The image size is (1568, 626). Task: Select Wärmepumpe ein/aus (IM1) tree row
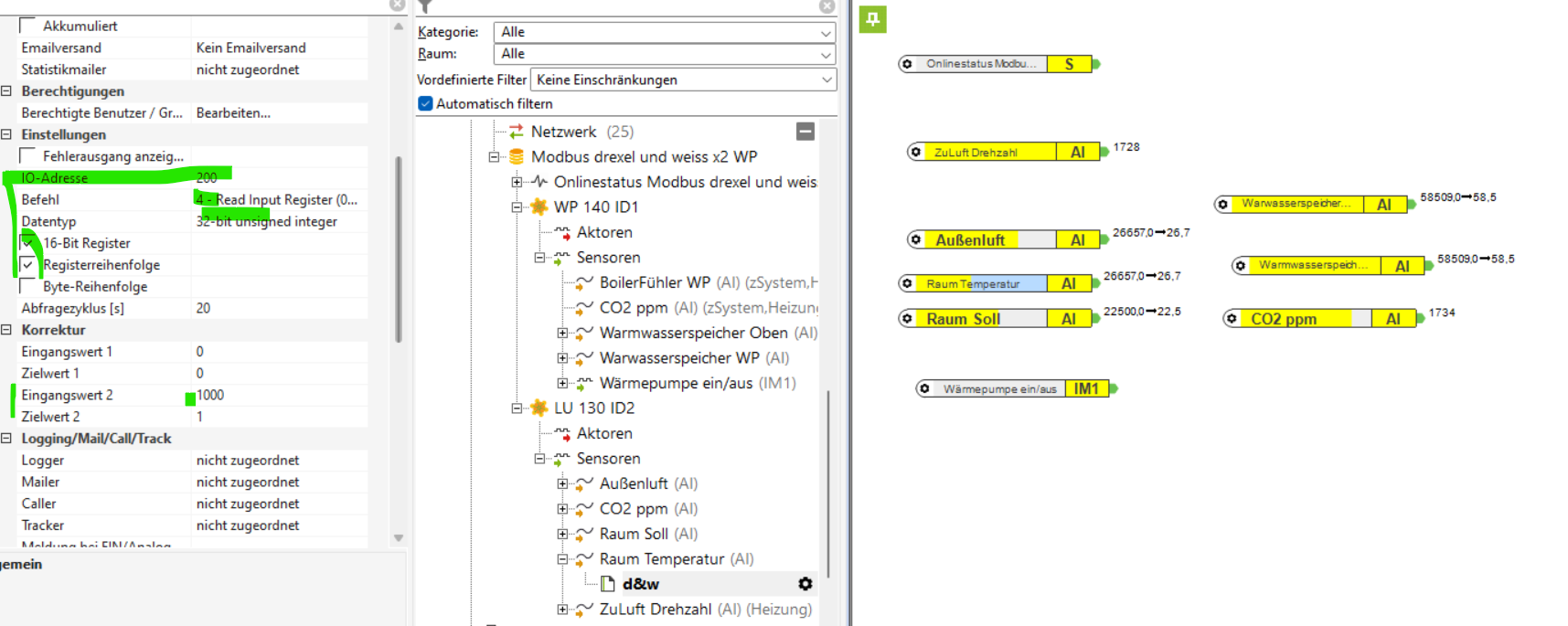pyautogui.click(x=698, y=383)
